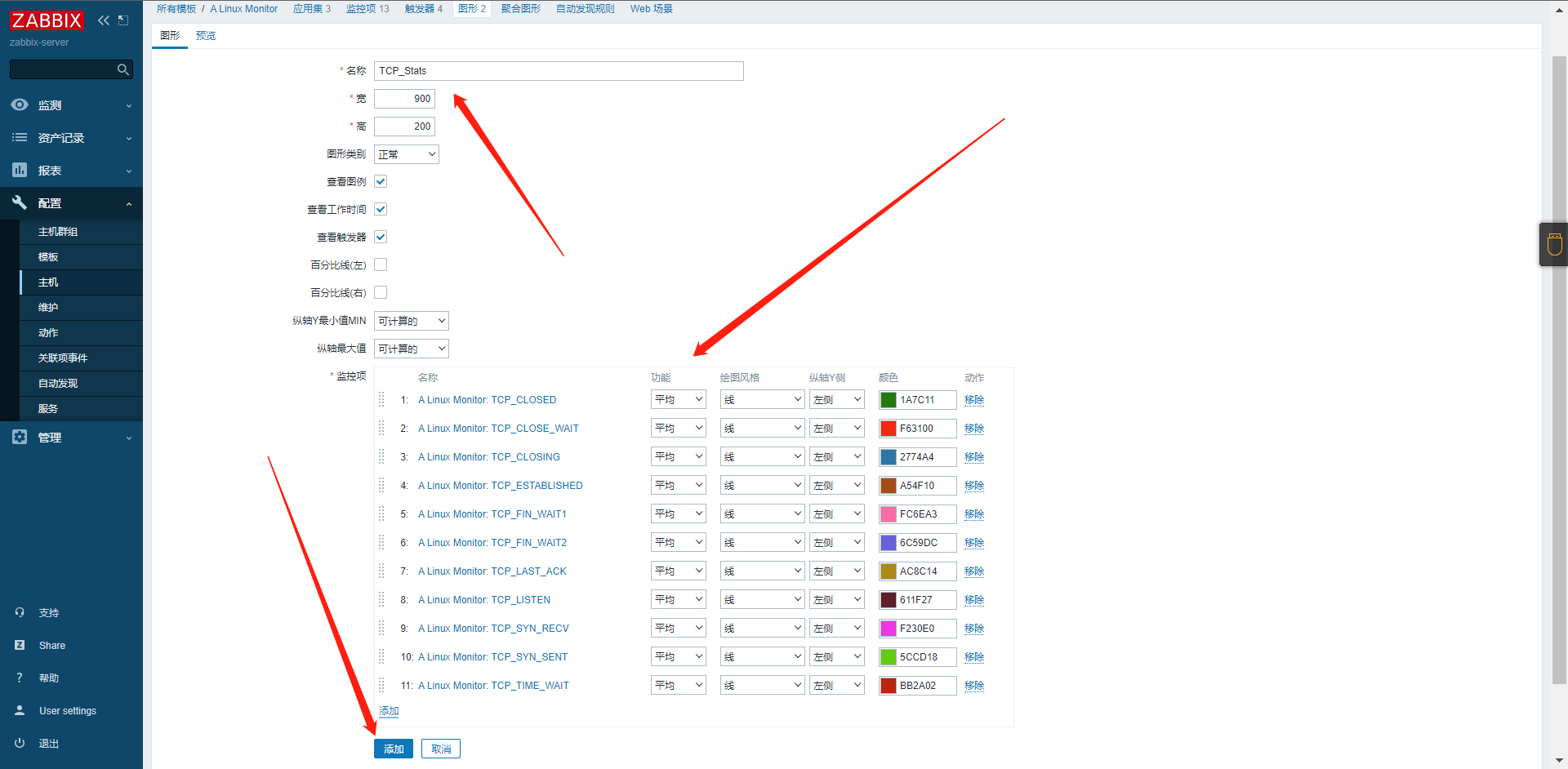Grab the drag handle of TCP_TIME_WAIT row
The height and width of the screenshot is (769, 1568).
point(381,685)
